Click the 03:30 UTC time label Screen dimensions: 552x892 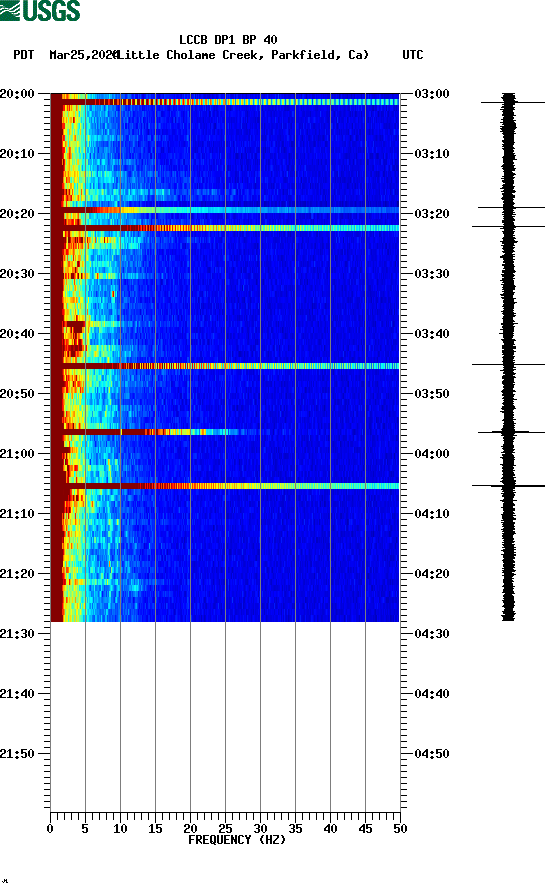click(x=432, y=274)
